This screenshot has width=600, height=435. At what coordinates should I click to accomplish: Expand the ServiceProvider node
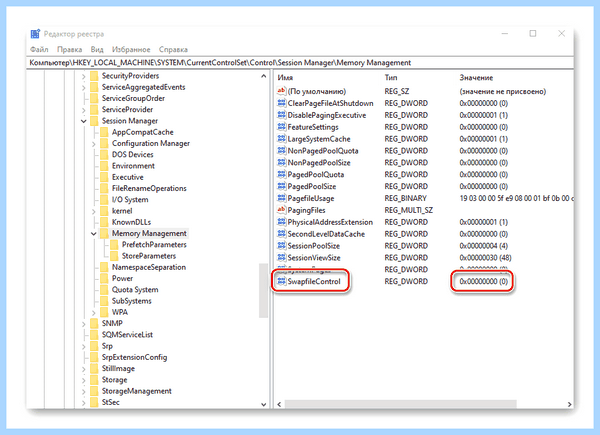83,110
